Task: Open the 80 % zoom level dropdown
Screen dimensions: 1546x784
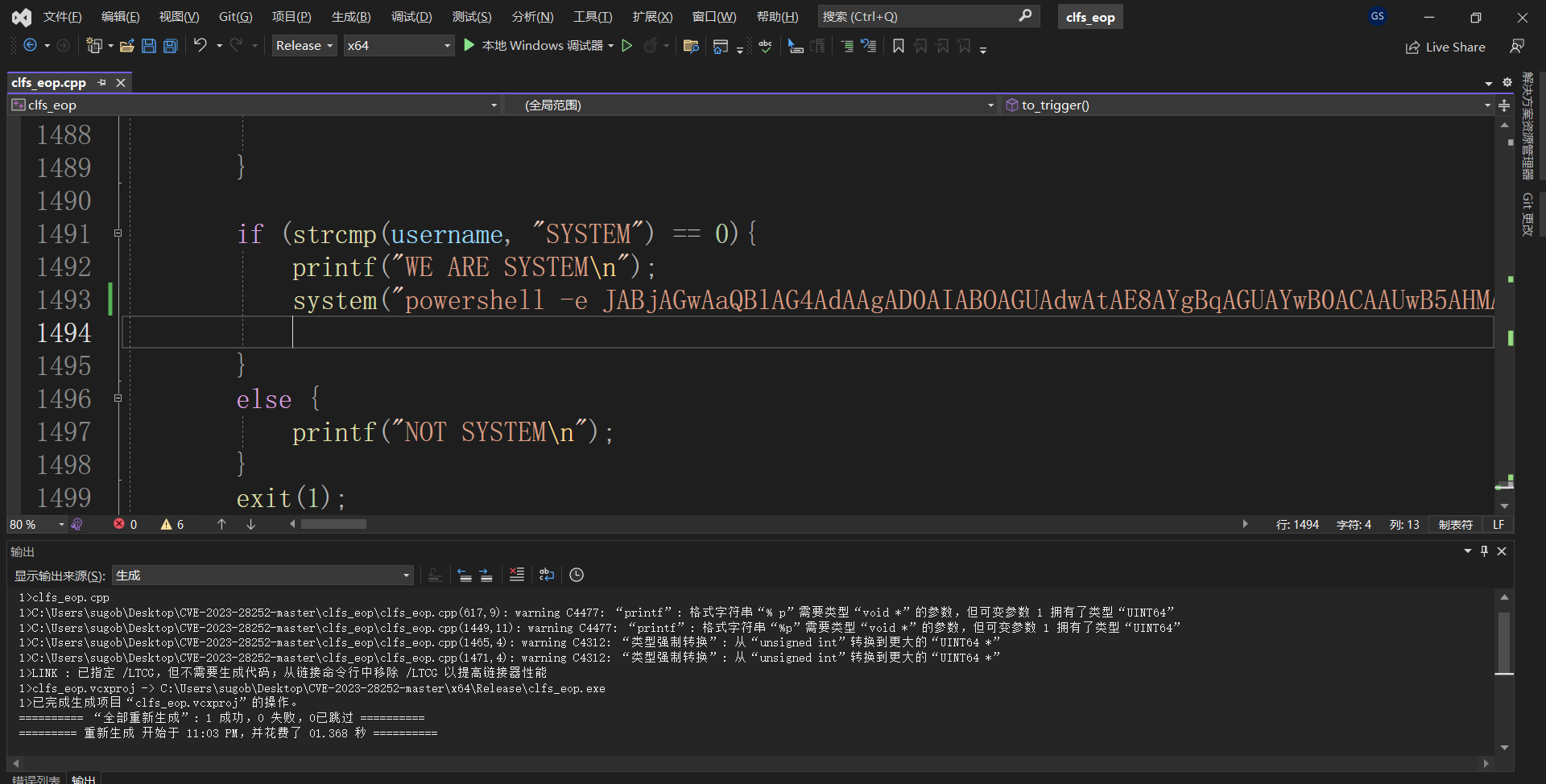Action: coord(37,524)
